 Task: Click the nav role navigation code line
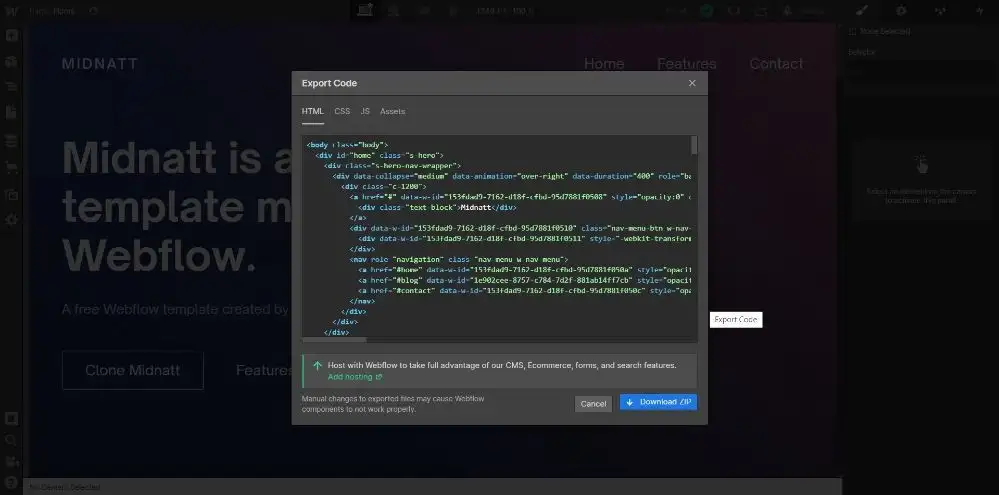coord(459,259)
